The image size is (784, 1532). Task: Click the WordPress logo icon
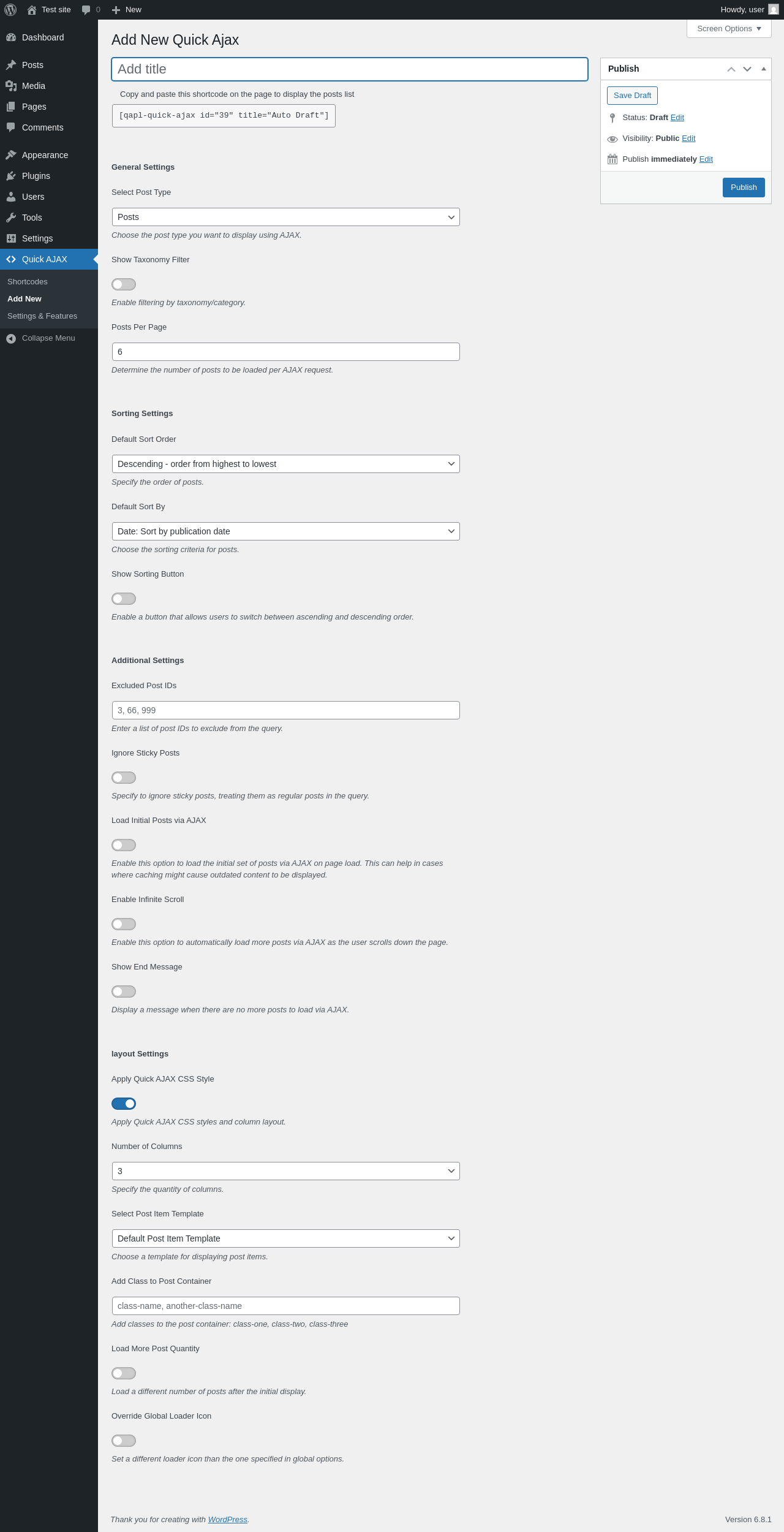10,10
